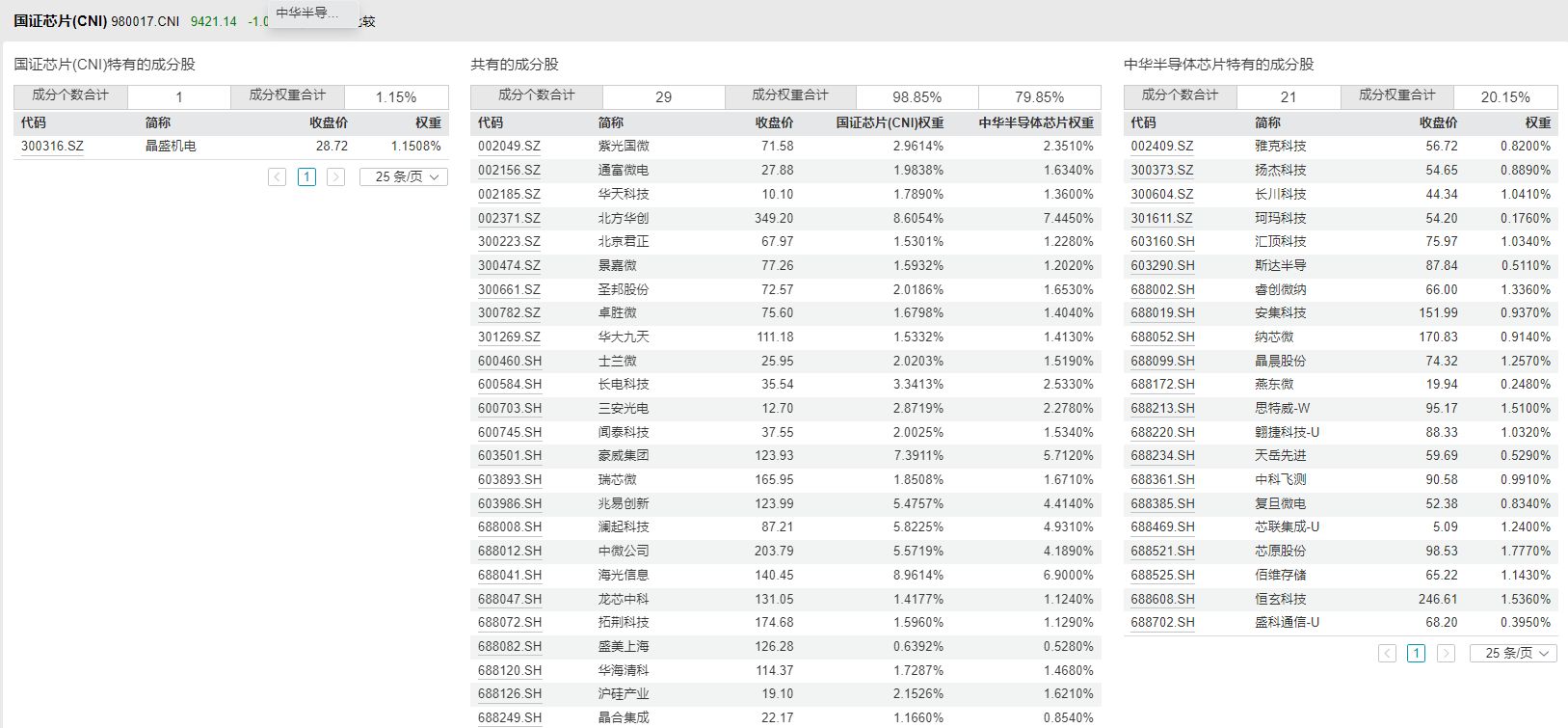This screenshot has width=1568, height=728.
Task: Open stock link 688525.SH
Action: (1163, 576)
